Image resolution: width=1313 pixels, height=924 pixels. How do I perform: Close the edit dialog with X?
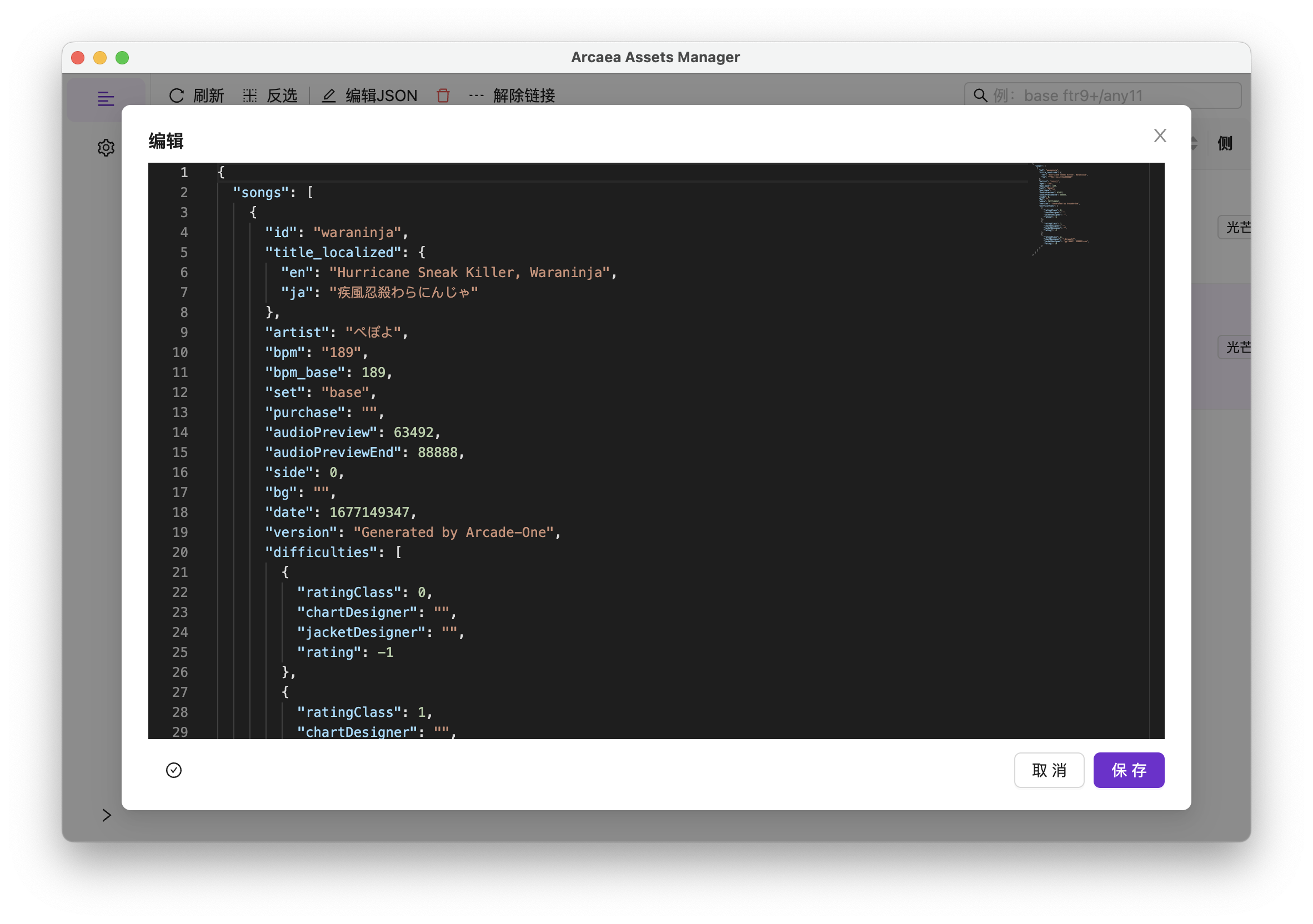(x=1160, y=135)
